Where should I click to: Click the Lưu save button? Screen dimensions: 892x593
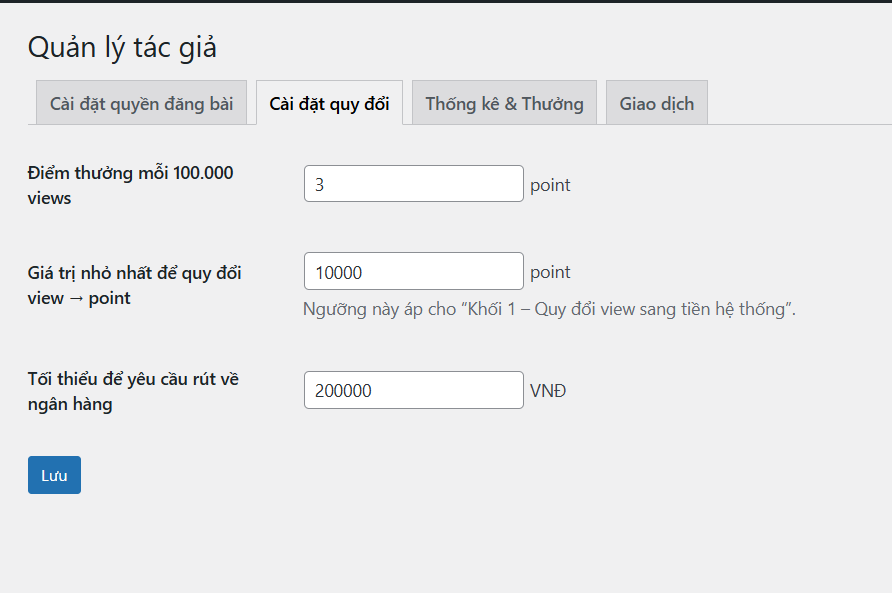pyautogui.click(x=54, y=475)
